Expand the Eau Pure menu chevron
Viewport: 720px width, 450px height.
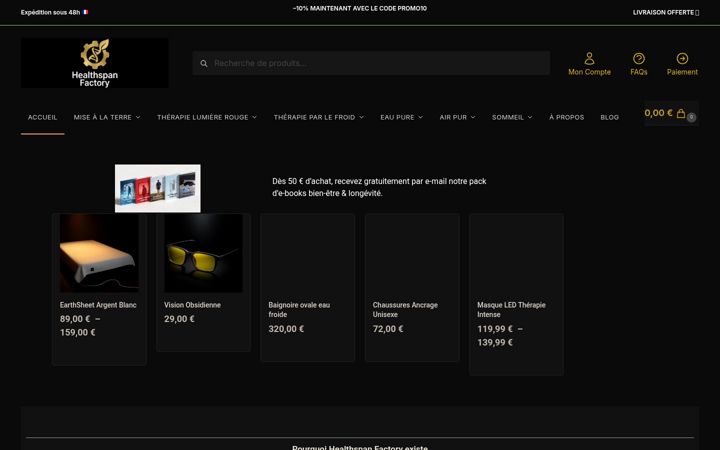point(420,118)
